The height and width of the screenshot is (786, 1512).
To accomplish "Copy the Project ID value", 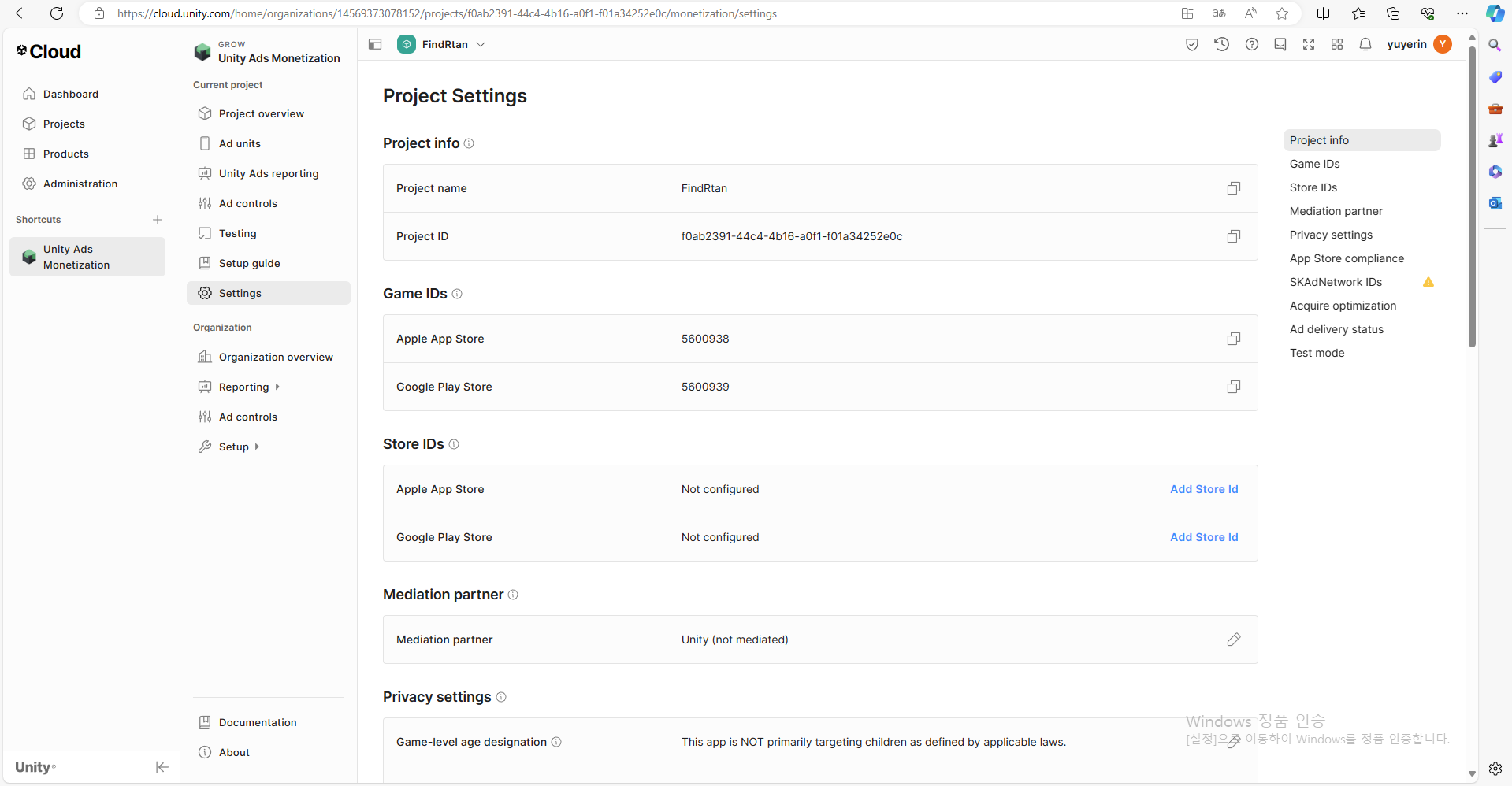I will coord(1234,236).
